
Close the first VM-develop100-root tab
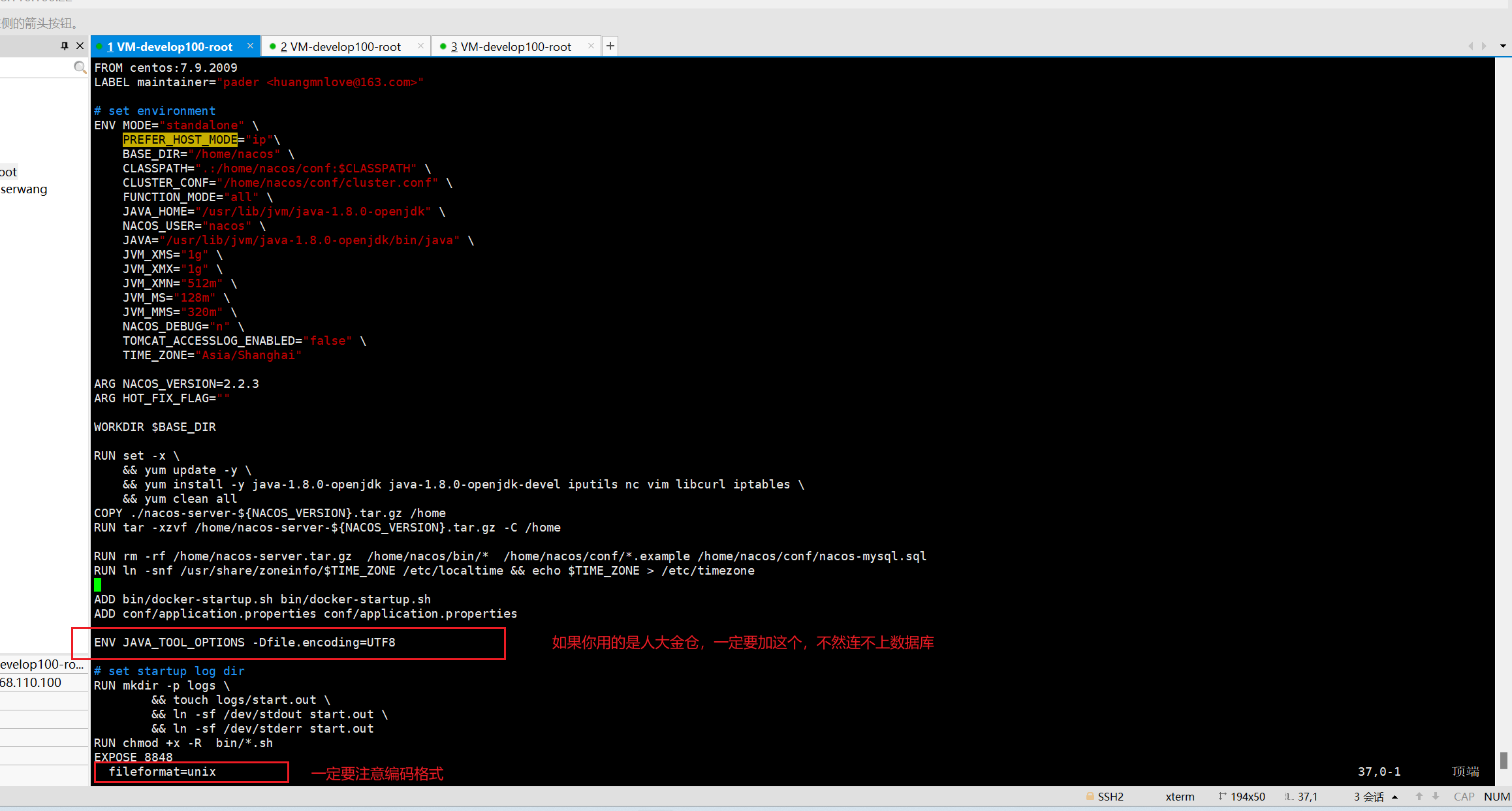pyautogui.click(x=250, y=46)
